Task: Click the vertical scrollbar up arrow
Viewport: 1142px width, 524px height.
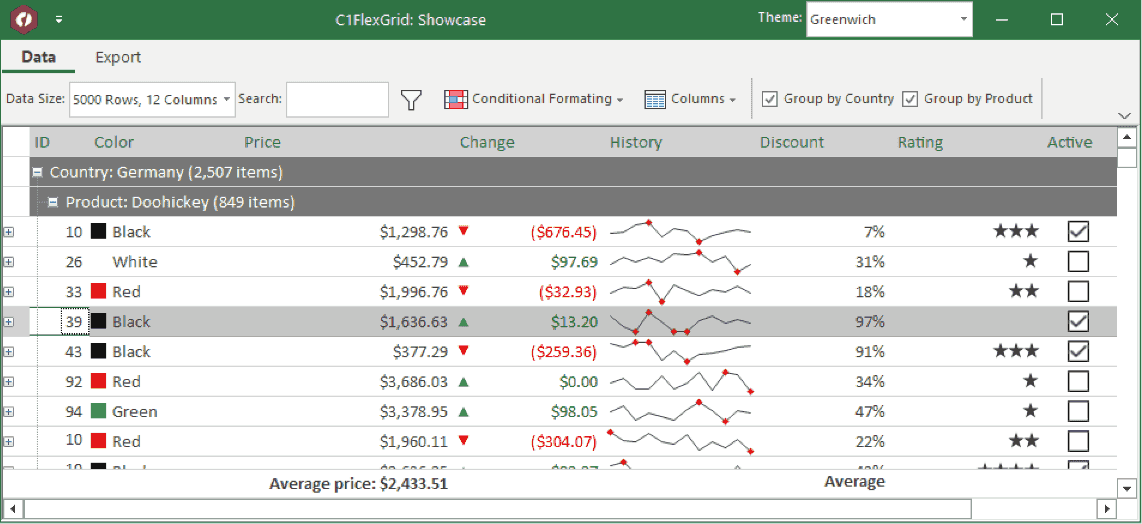Action: pyautogui.click(x=1127, y=137)
